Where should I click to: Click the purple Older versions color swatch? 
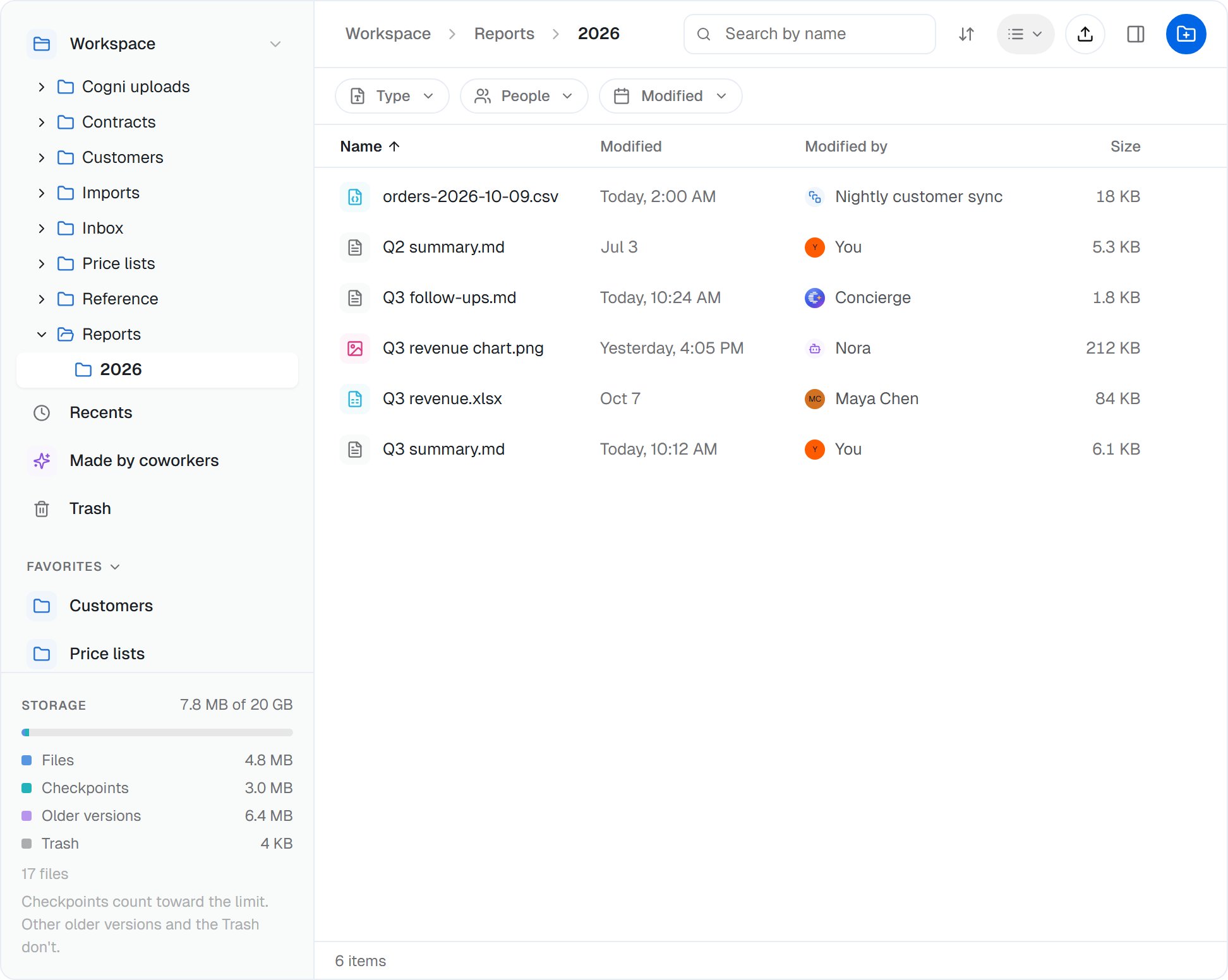27,816
